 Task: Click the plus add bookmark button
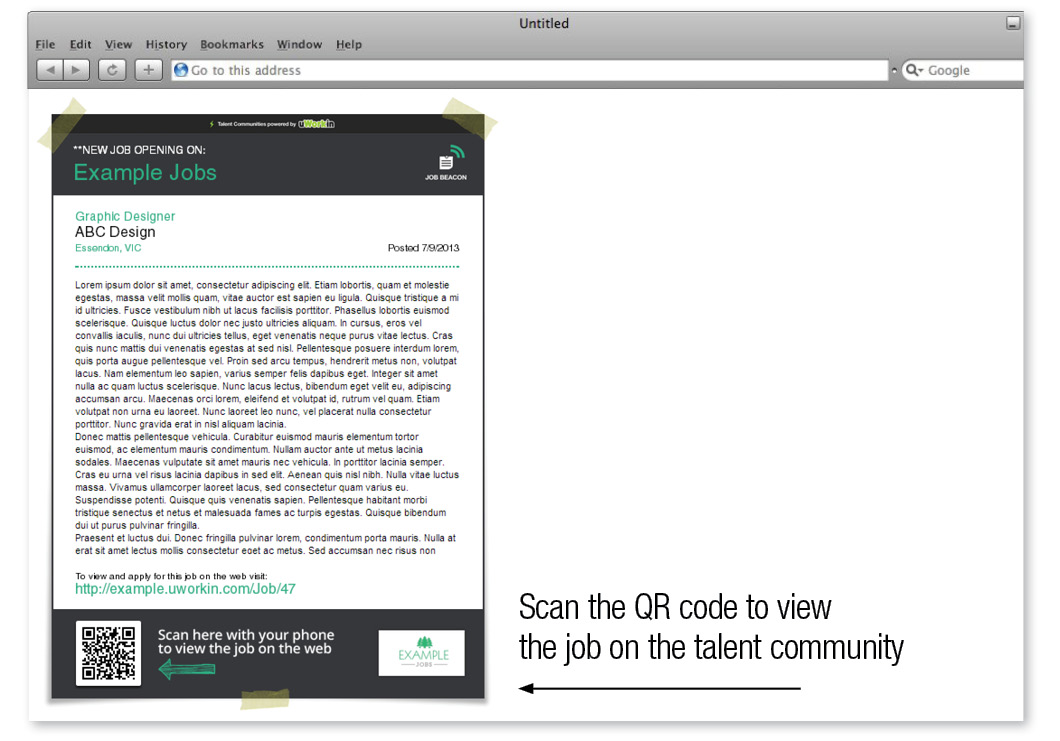pyautogui.click(x=148, y=70)
